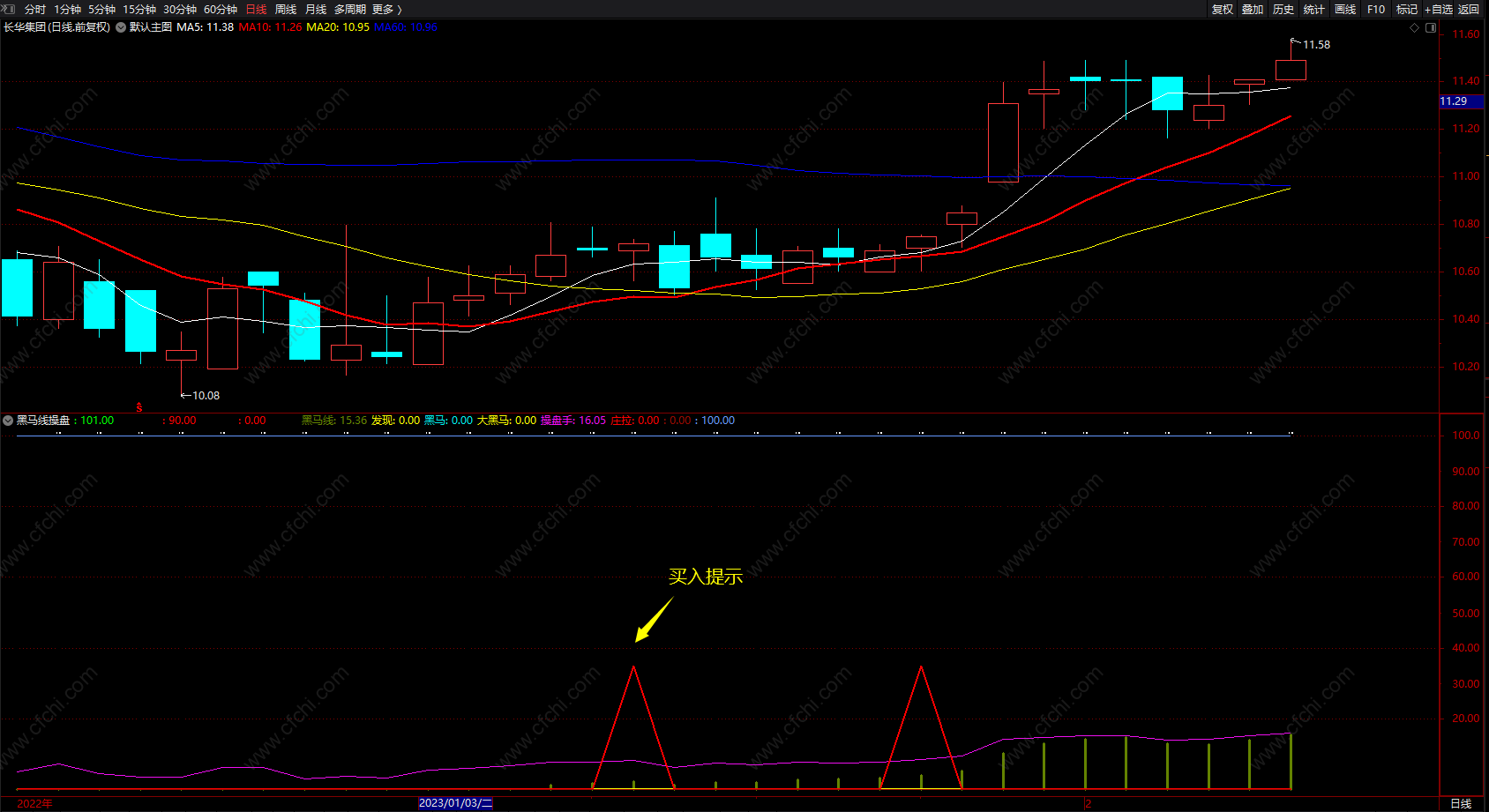
Task: Select the 日线 daily period tab
Action: [x=256, y=9]
